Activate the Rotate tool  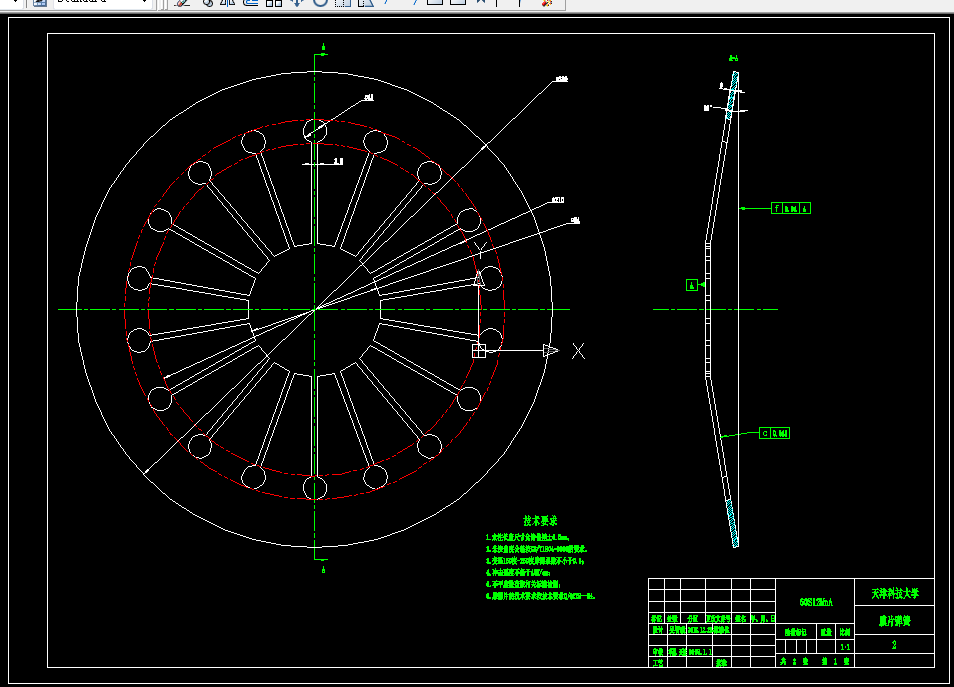(320, 3)
